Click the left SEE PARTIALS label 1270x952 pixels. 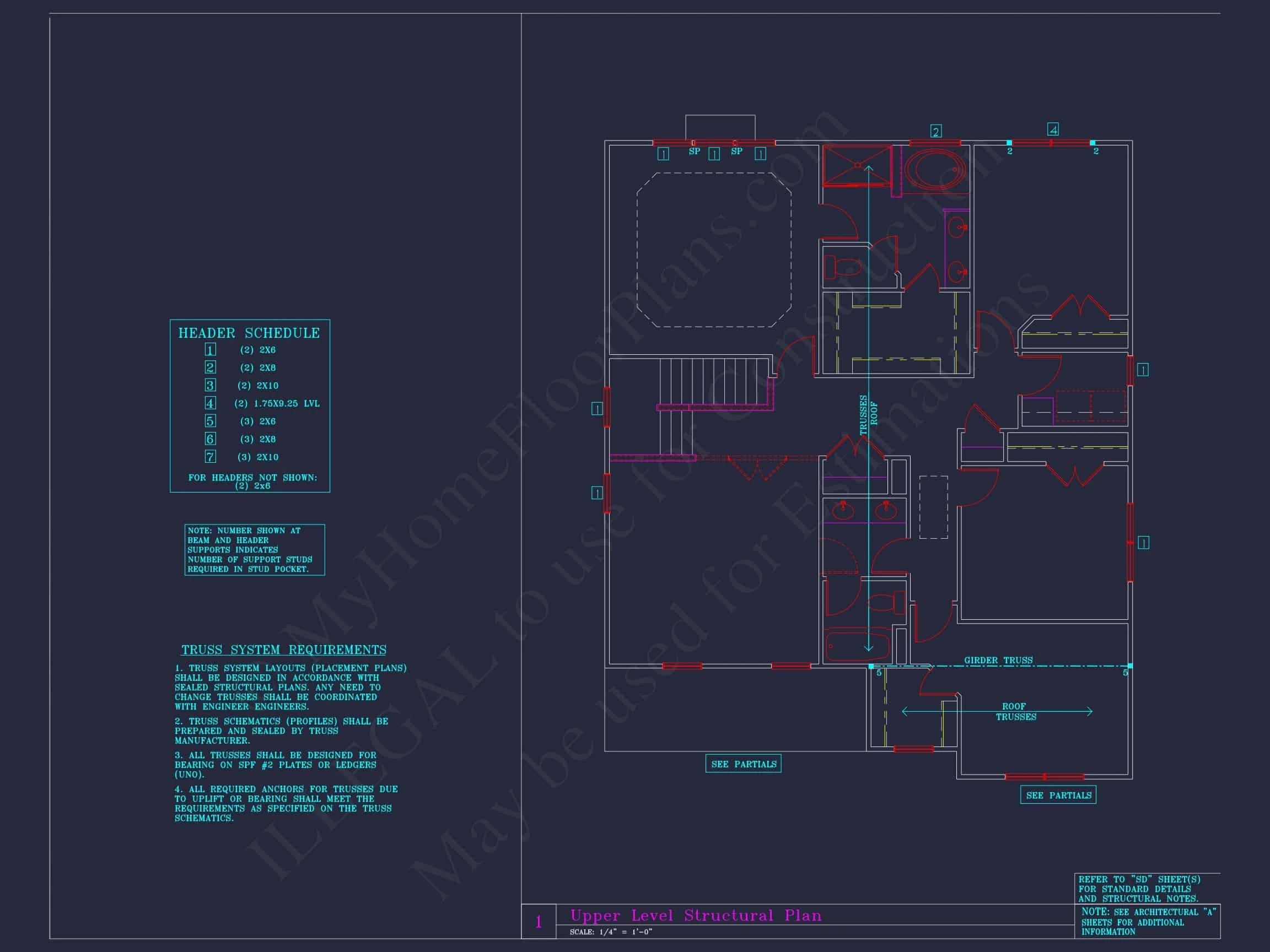(x=743, y=764)
